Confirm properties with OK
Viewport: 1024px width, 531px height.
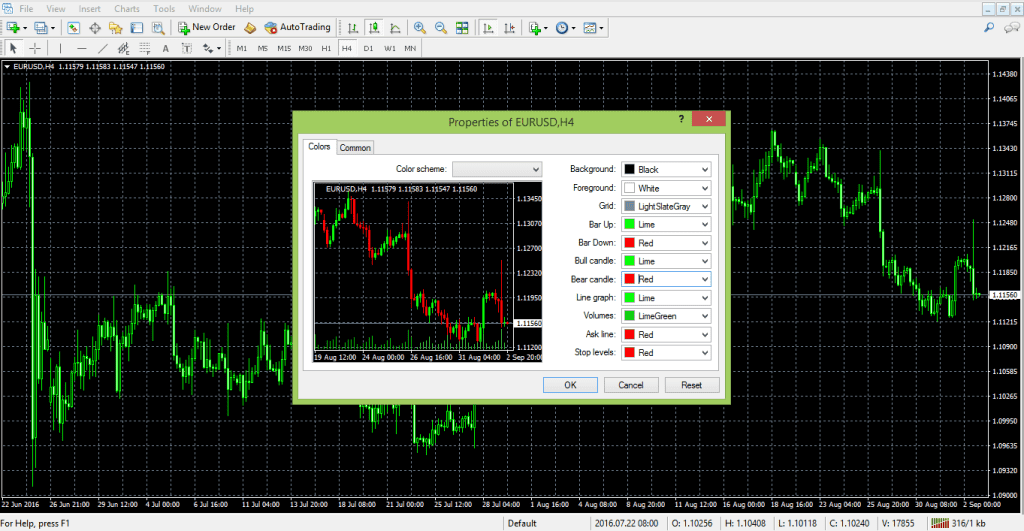570,385
